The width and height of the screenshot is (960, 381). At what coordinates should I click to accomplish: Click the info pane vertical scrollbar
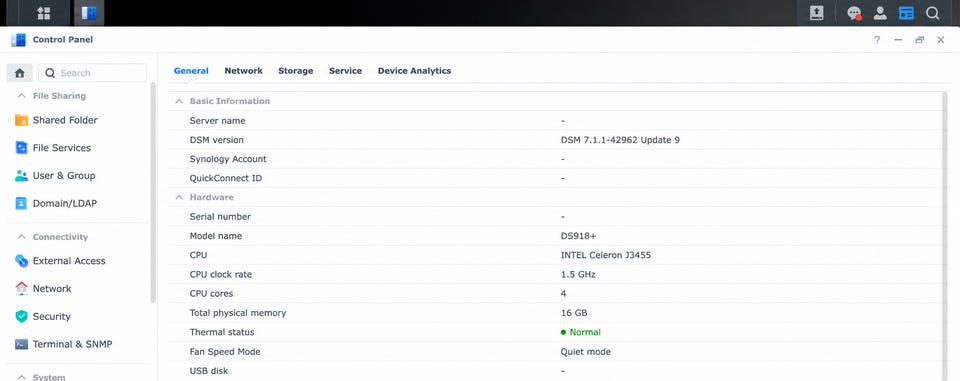tap(945, 236)
